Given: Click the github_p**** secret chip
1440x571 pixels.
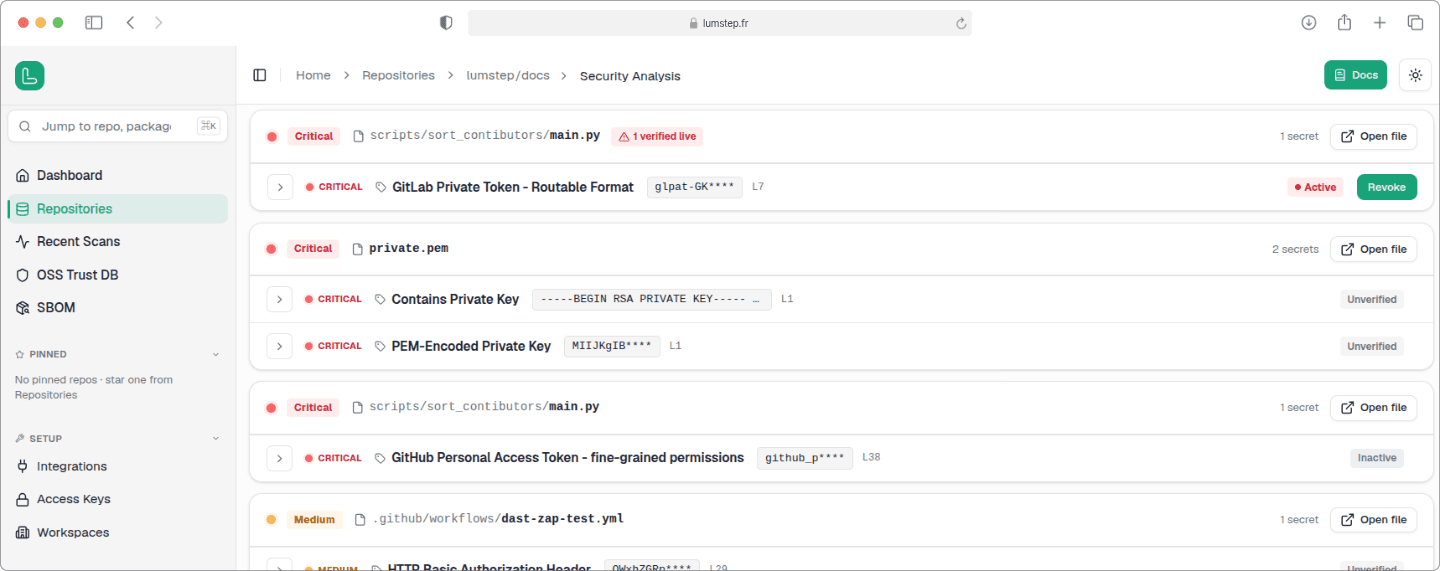Looking at the screenshot, I should click(x=805, y=458).
